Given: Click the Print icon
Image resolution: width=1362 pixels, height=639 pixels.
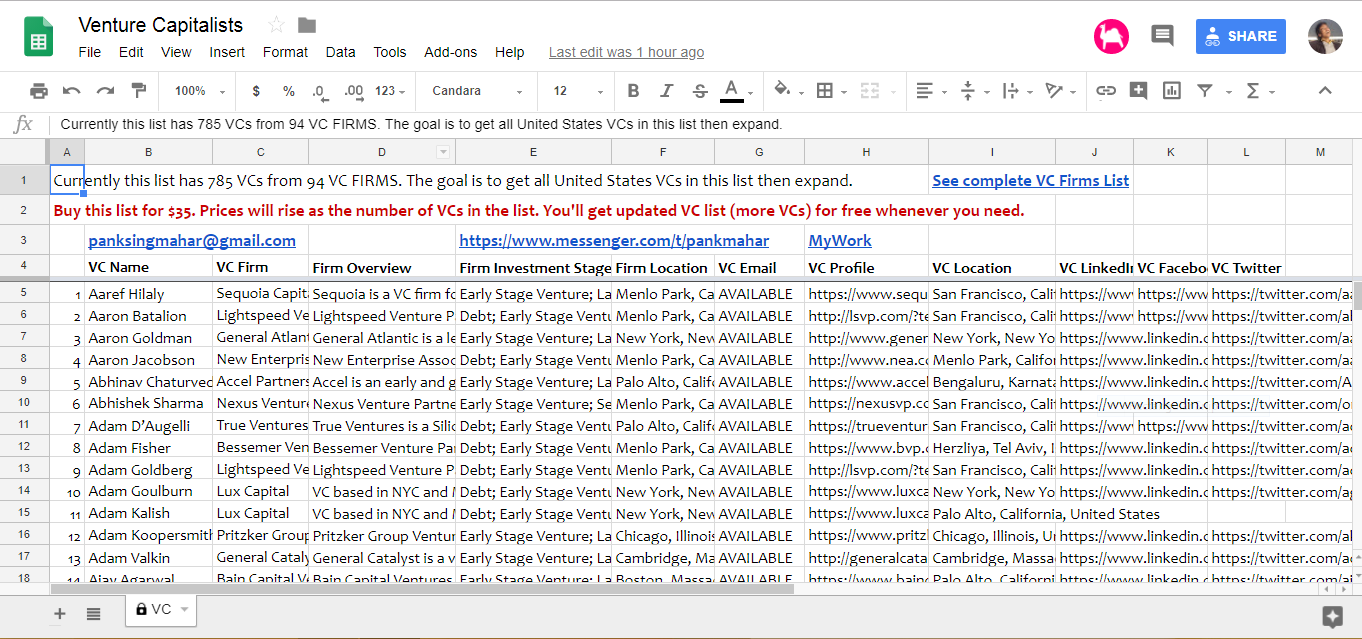Looking at the screenshot, I should pyautogui.click(x=39, y=91).
